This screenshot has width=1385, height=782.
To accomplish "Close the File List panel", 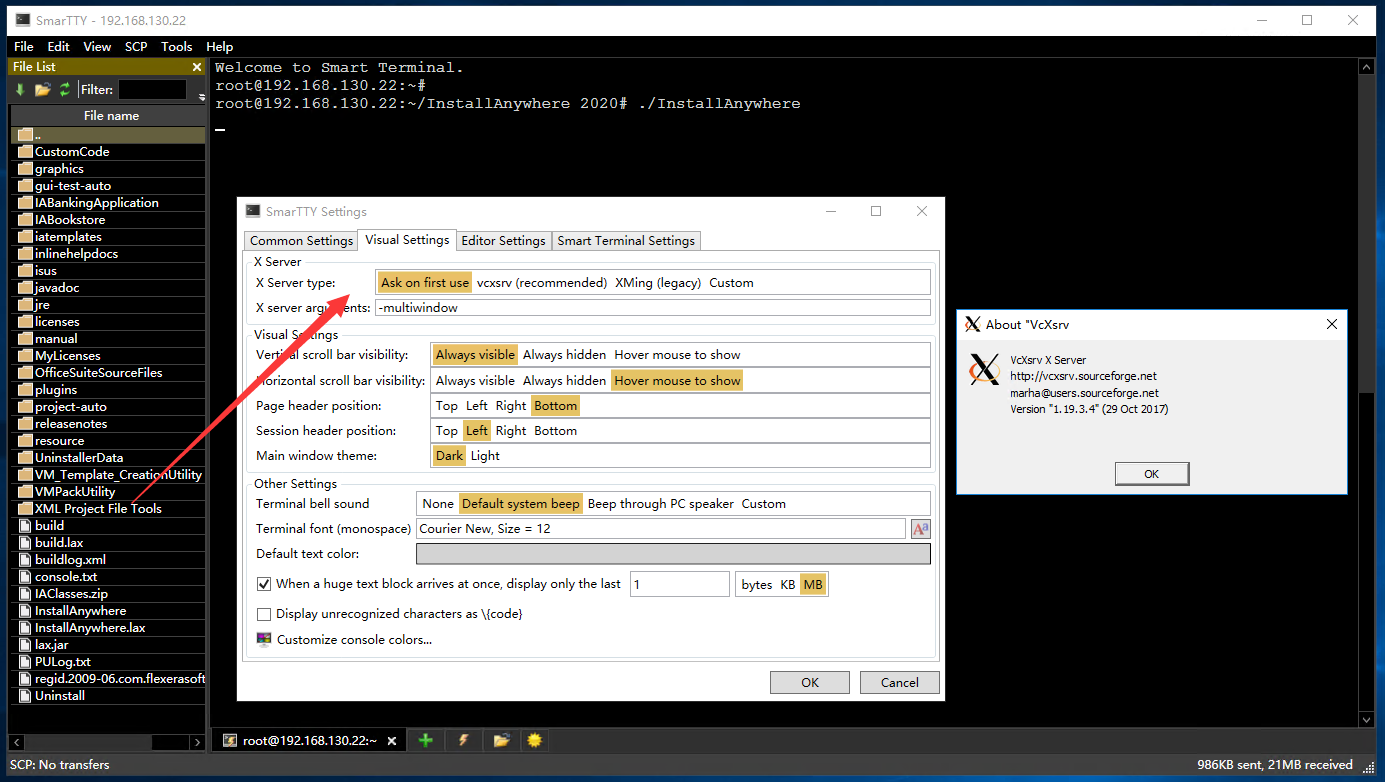I will tap(197, 67).
